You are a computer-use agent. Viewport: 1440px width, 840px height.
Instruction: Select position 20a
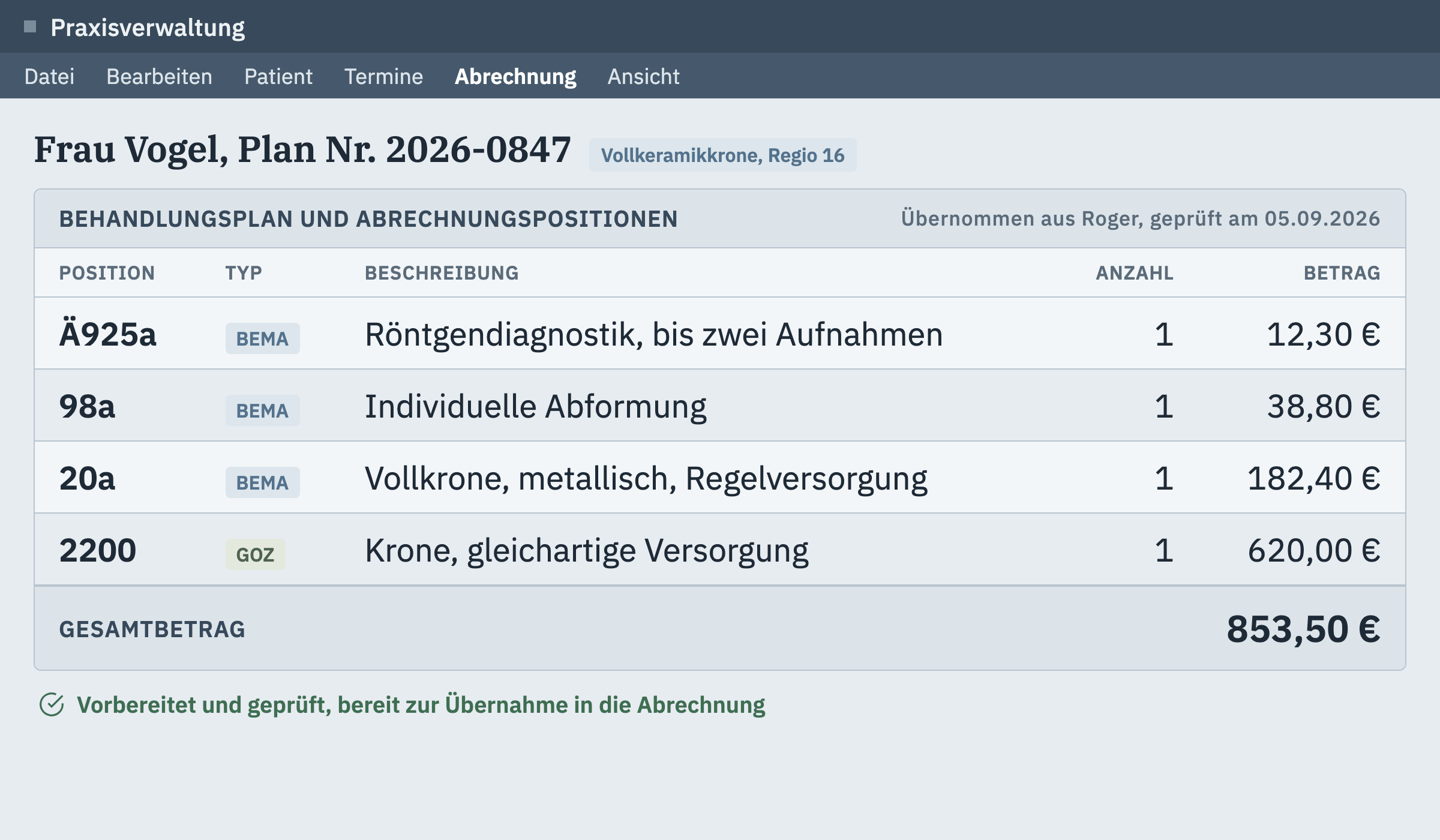click(x=87, y=478)
